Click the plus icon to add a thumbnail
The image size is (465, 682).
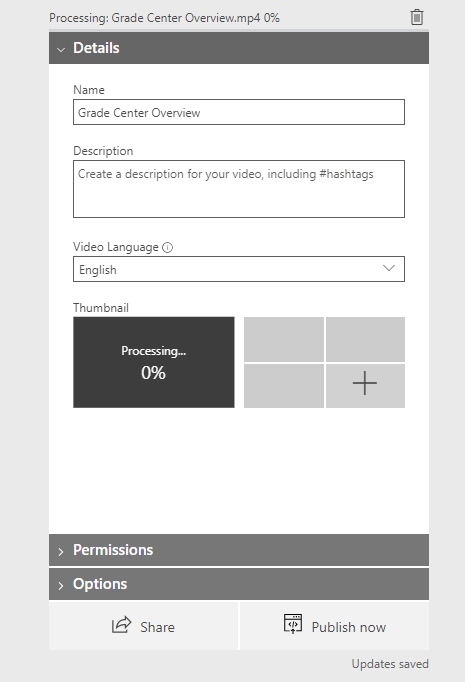(x=365, y=385)
